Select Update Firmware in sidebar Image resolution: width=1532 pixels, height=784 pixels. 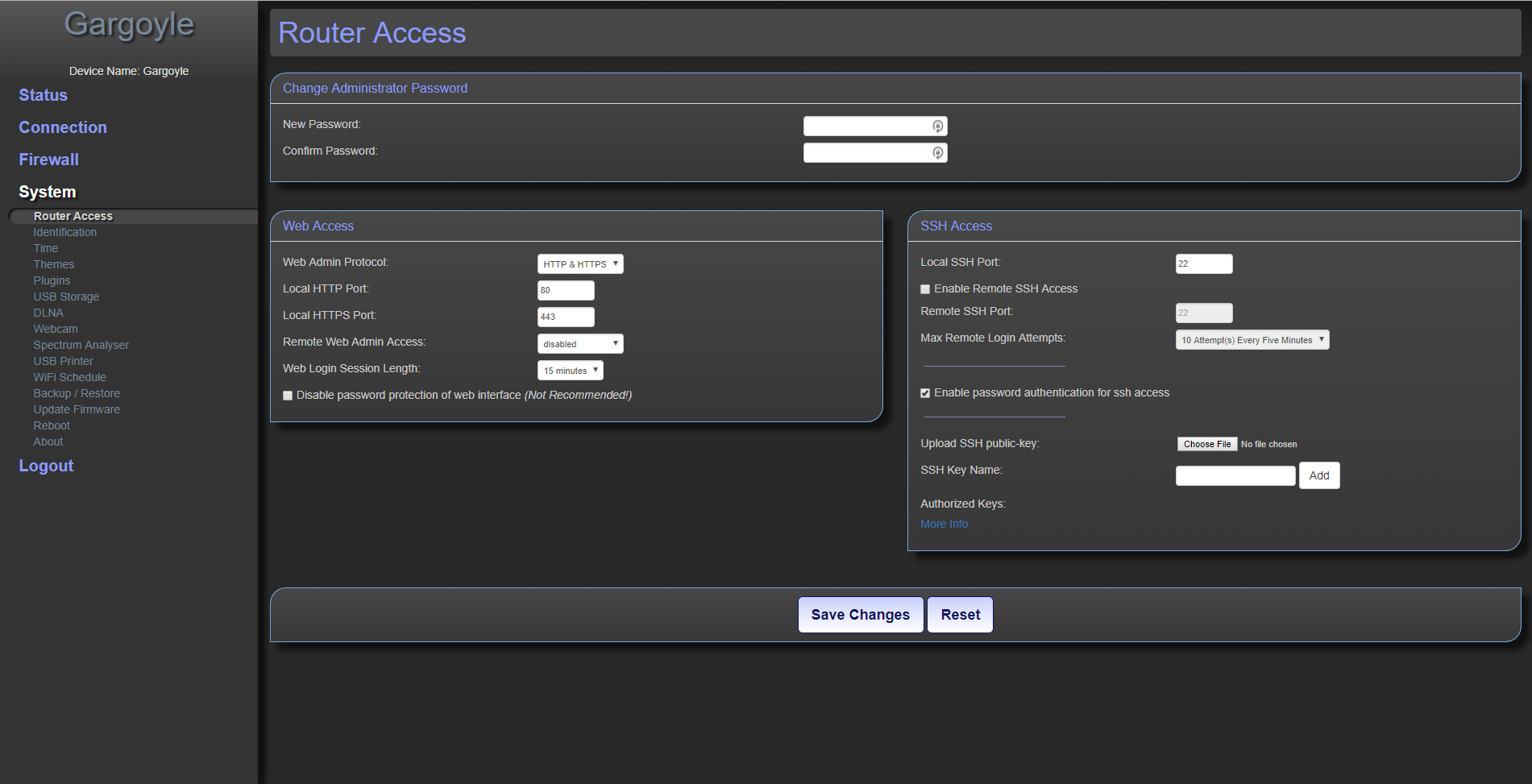(x=77, y=409)
